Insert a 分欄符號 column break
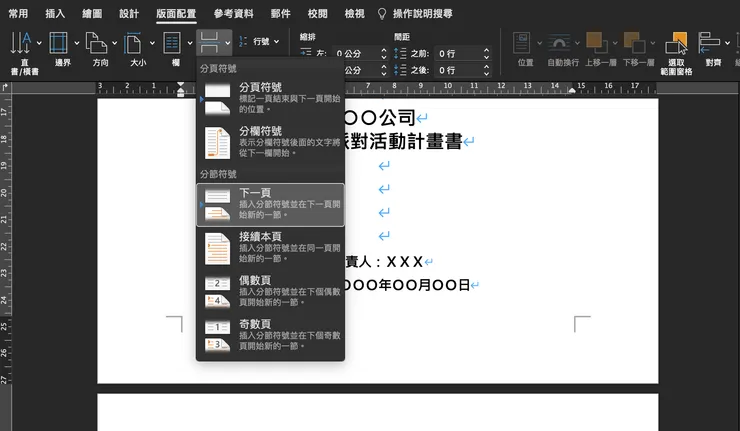Viewport: 740px width, 431px height. pyautogui.click(x=270, y=142)
